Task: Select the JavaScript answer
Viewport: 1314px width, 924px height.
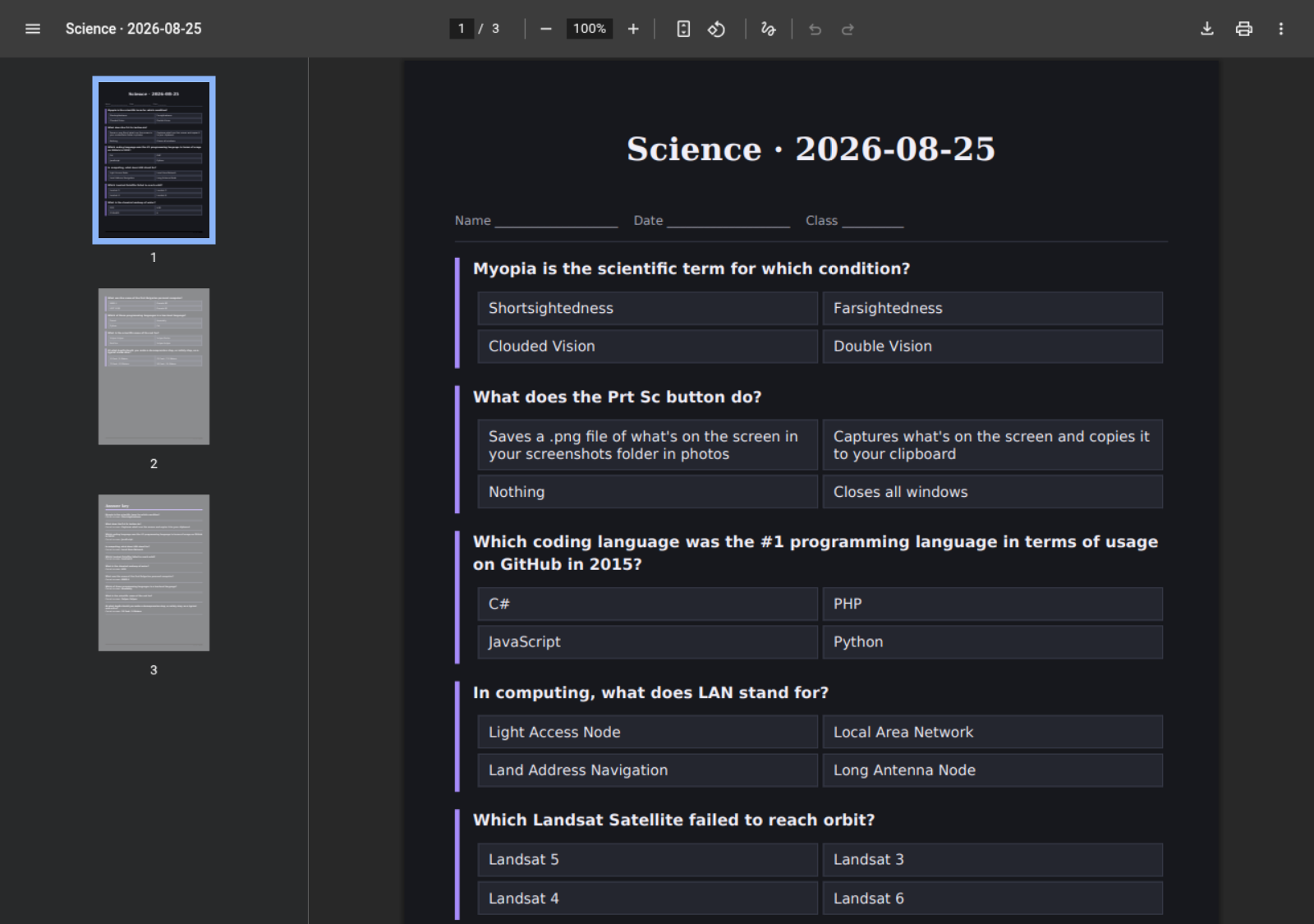Action: 648,641
